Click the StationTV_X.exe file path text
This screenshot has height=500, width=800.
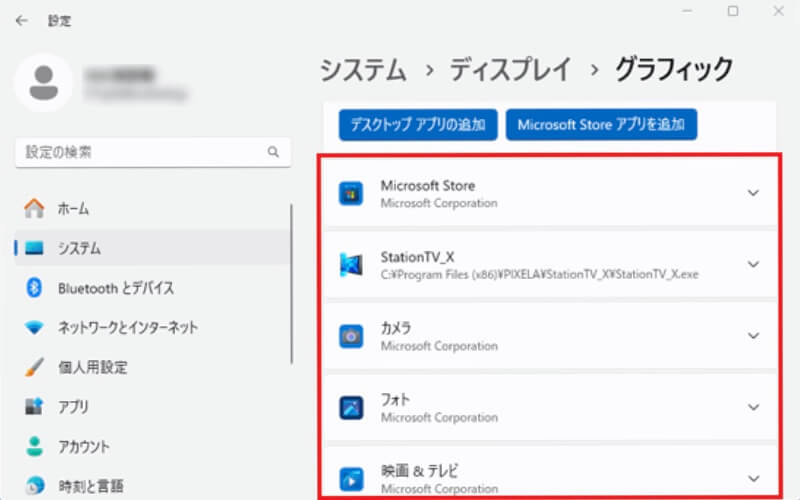click(539, 274)
